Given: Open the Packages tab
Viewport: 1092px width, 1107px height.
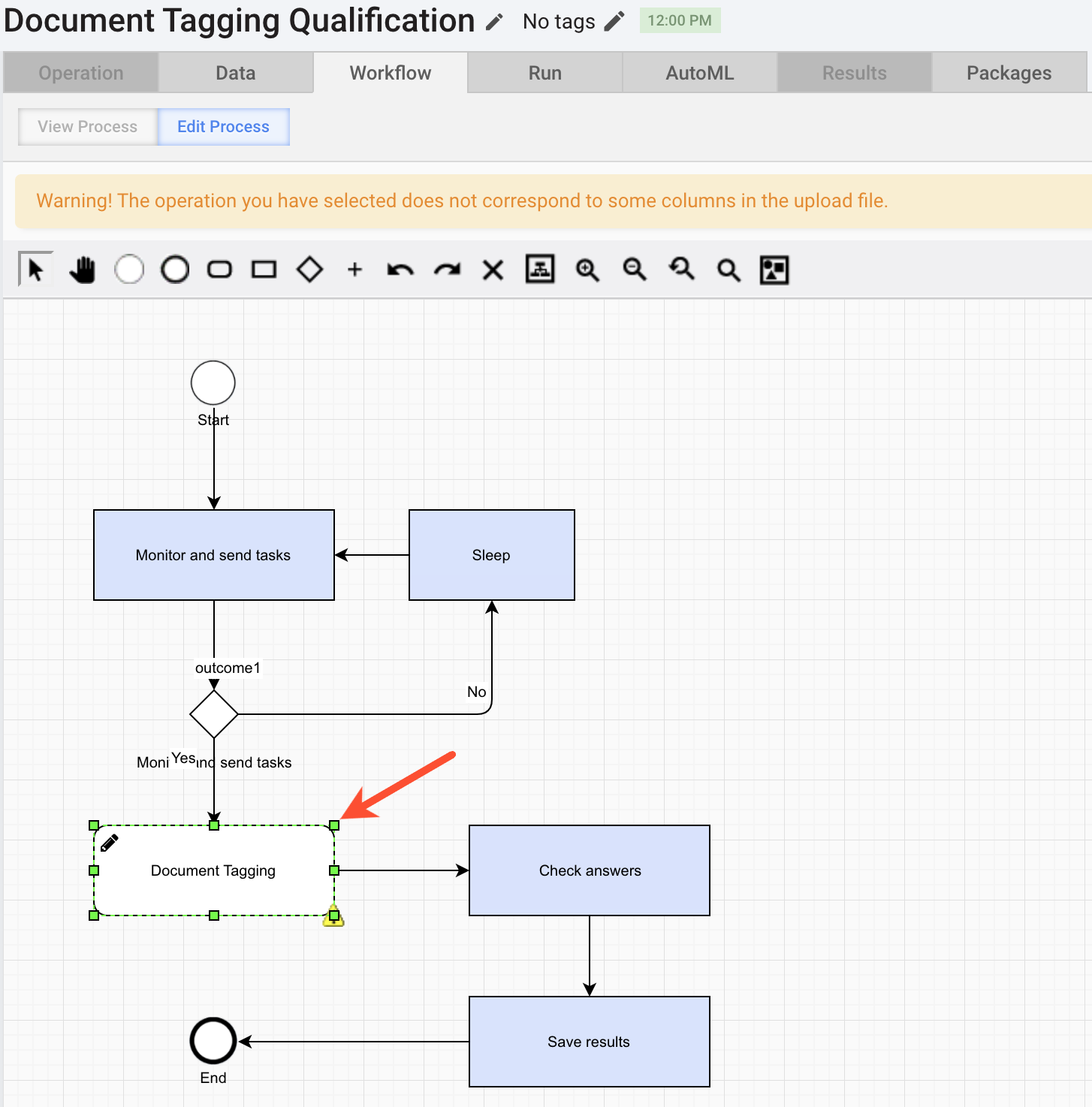Looking at the screenshot, I should pos(1009,73).
